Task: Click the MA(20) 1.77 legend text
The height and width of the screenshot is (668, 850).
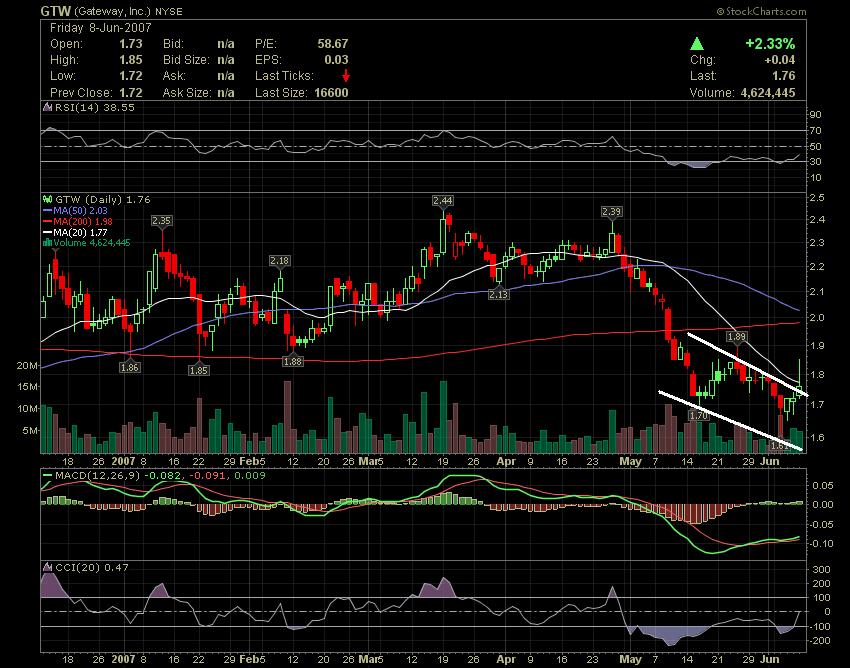Action: click(80, 233)
